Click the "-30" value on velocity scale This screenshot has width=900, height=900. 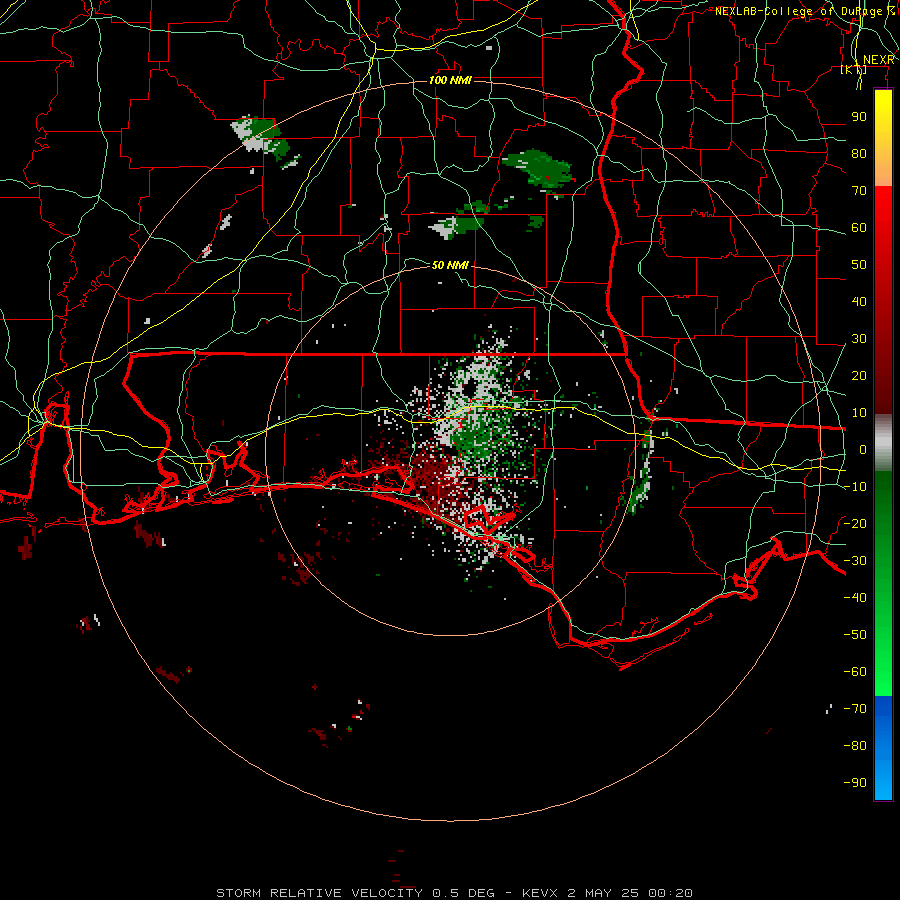click(855, 561)
